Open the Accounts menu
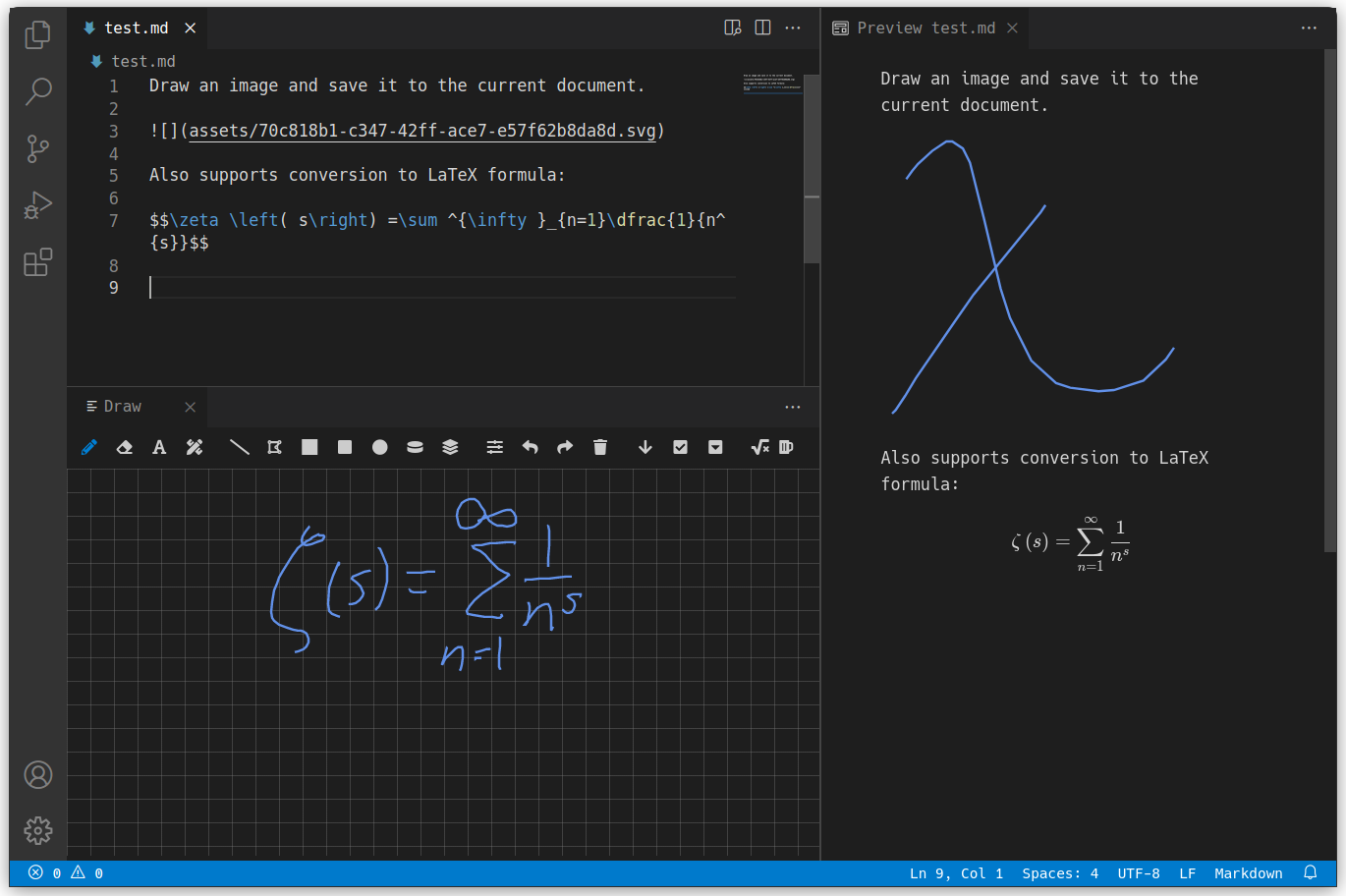Viewport: 1346px width, 896px height. (x=37, y=775)
